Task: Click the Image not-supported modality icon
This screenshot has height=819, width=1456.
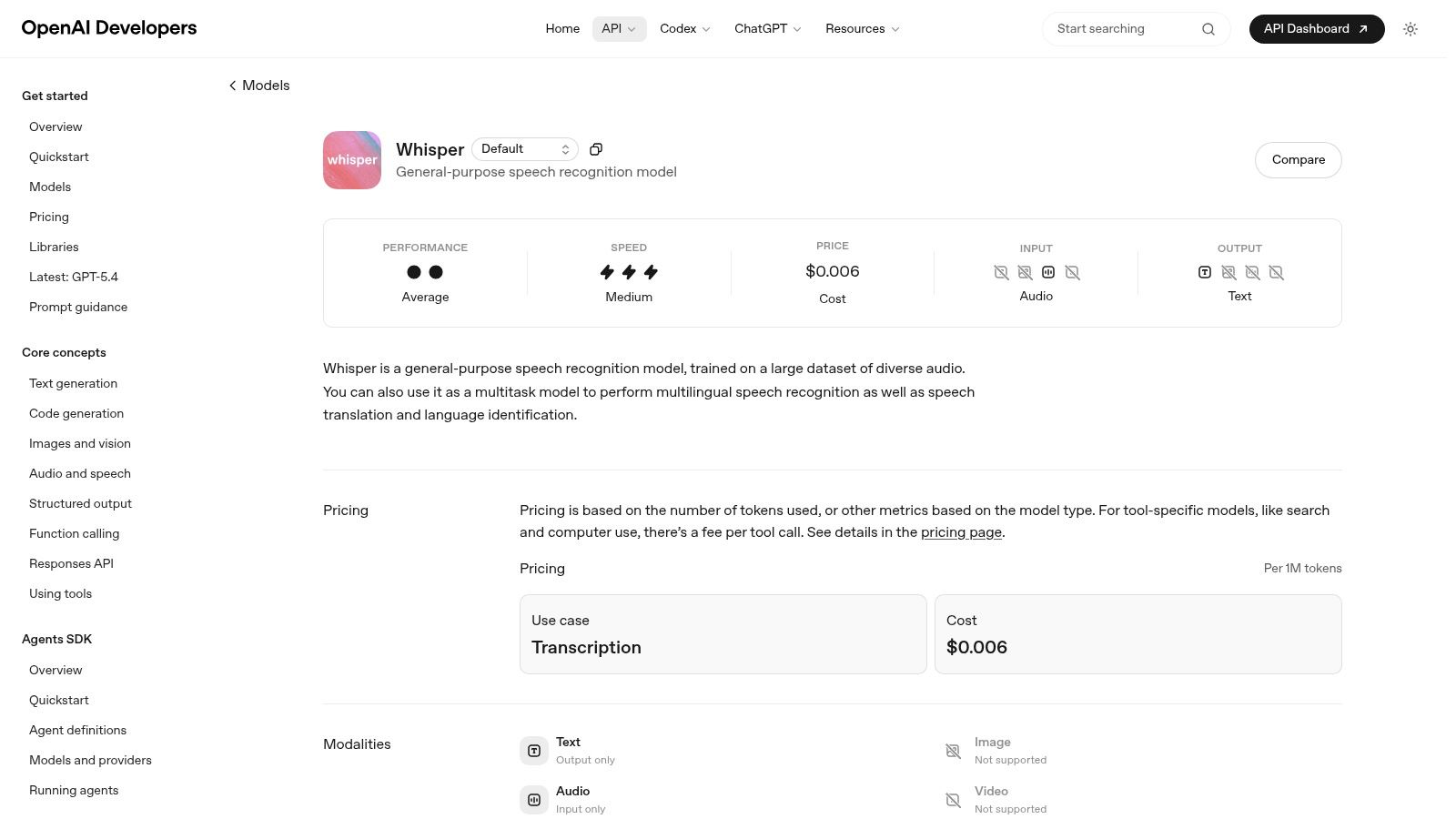Action: point(953,750)
